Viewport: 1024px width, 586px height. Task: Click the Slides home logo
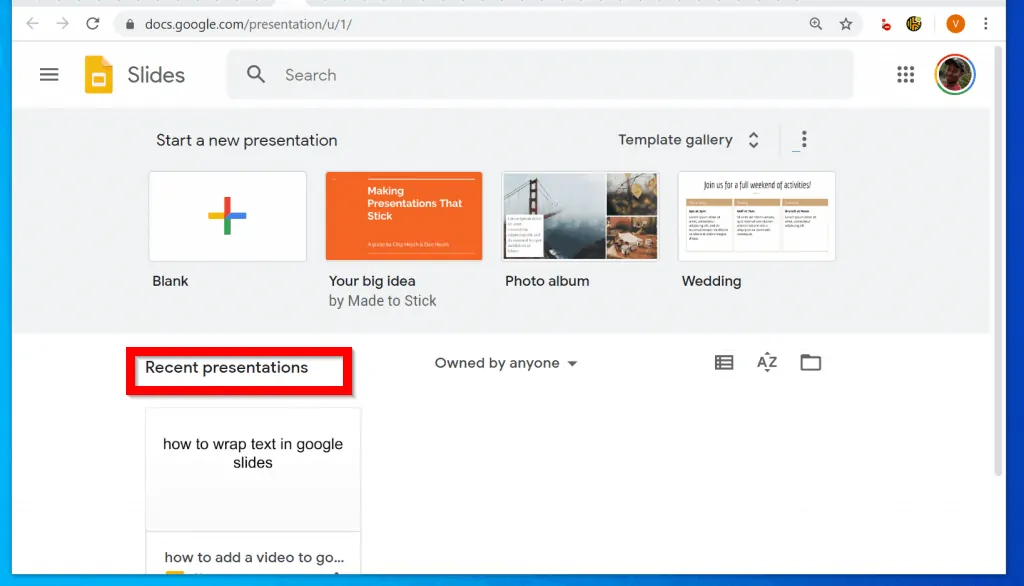tap(100, 74)
